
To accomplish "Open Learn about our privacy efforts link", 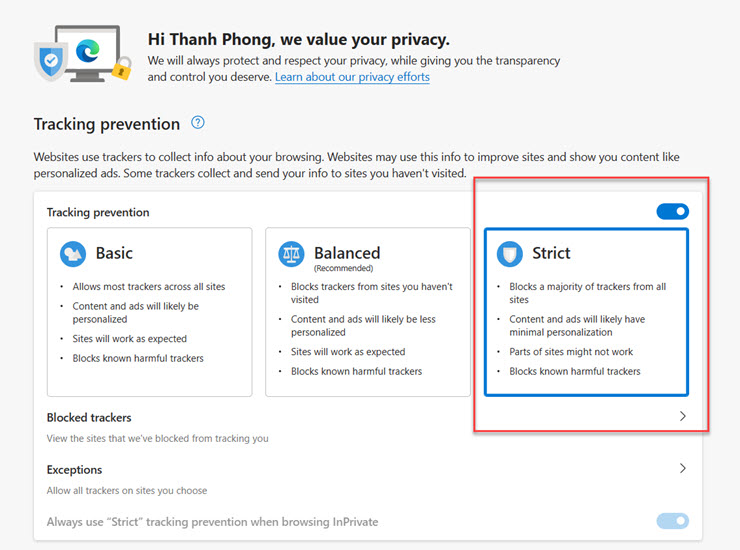I will point(352,77).
